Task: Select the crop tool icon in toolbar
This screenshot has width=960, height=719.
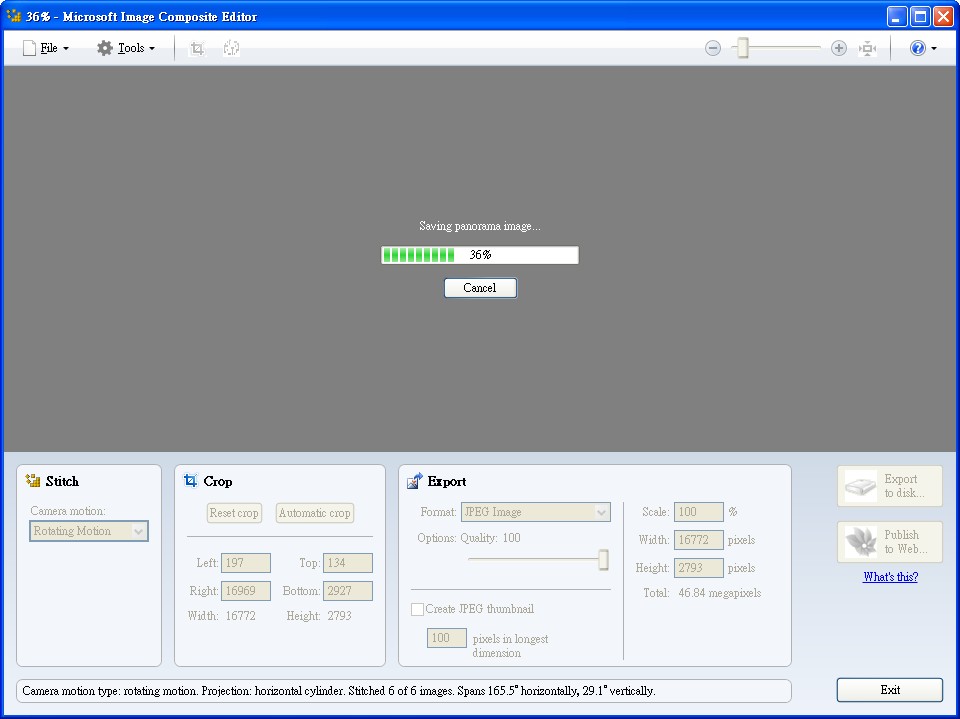Action: click(197, 48)
